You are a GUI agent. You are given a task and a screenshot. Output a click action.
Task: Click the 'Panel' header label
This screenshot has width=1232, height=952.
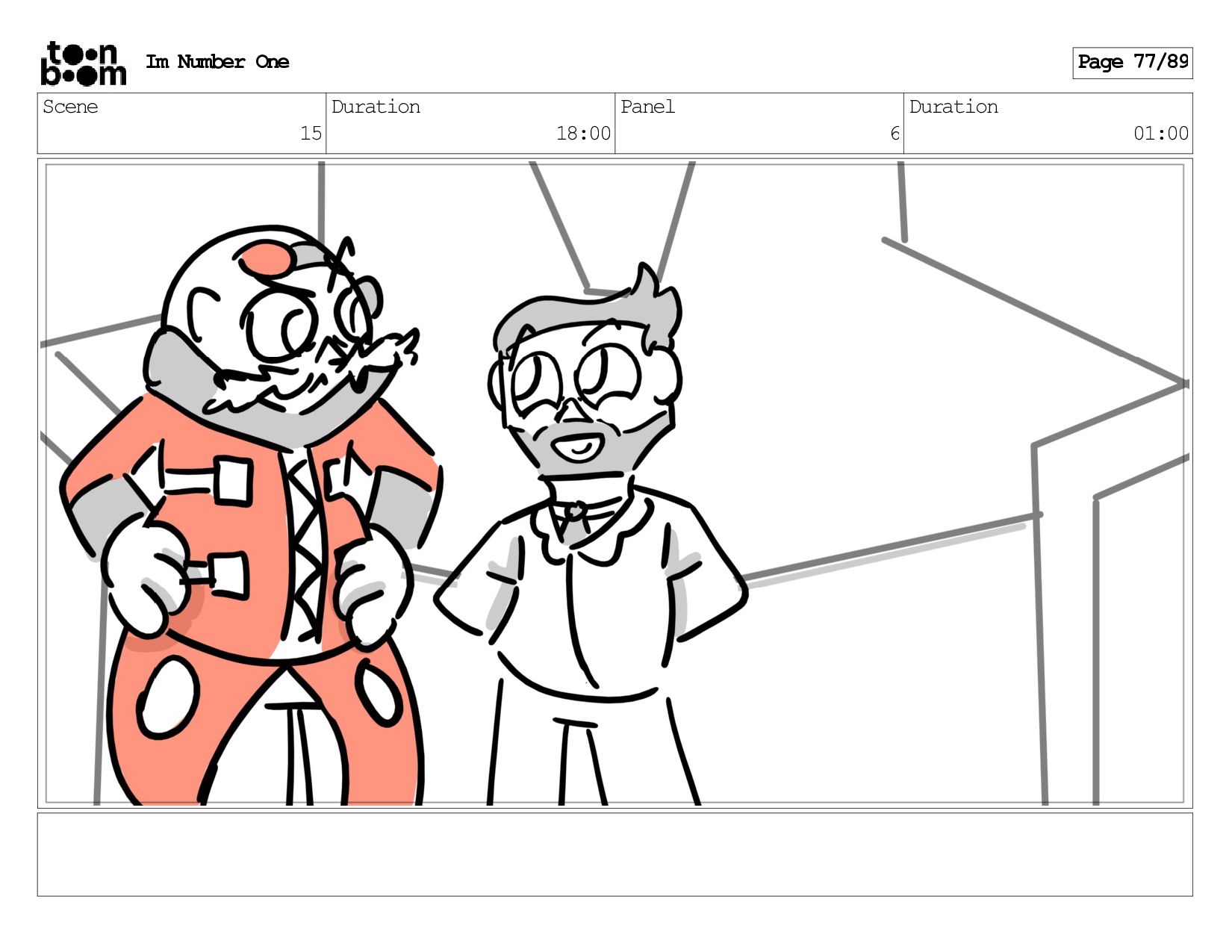click(647, 107)
